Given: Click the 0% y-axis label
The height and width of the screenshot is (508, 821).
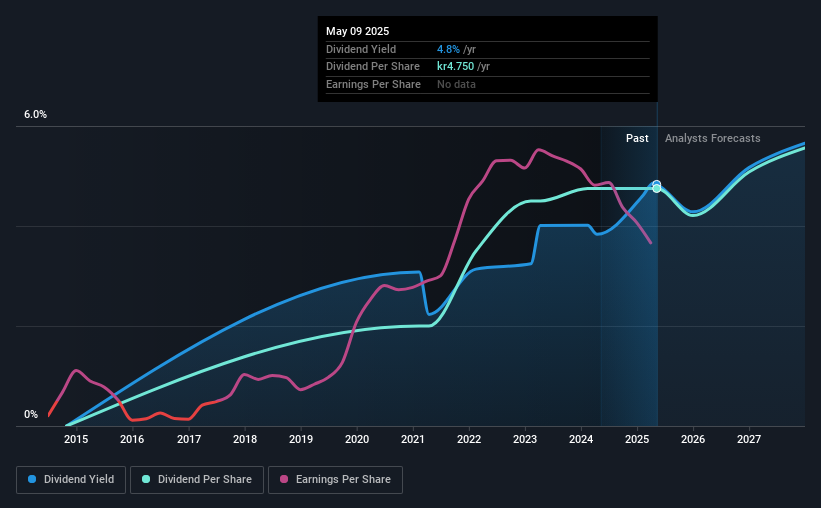Looking at the screenshot, I should (31, 415).
